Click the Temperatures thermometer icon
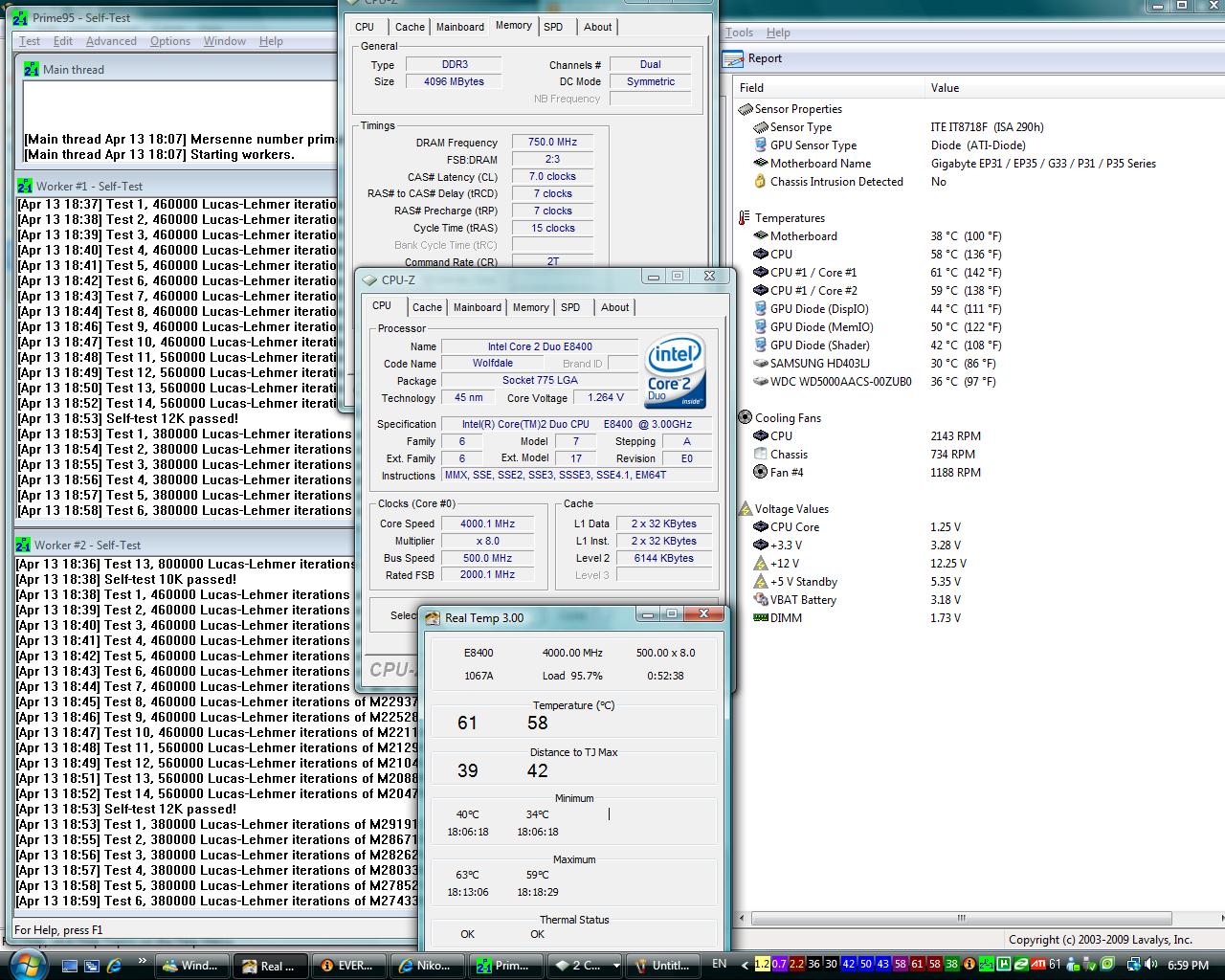The width and height of the screenshot is (1225, 980). (746, 218)
